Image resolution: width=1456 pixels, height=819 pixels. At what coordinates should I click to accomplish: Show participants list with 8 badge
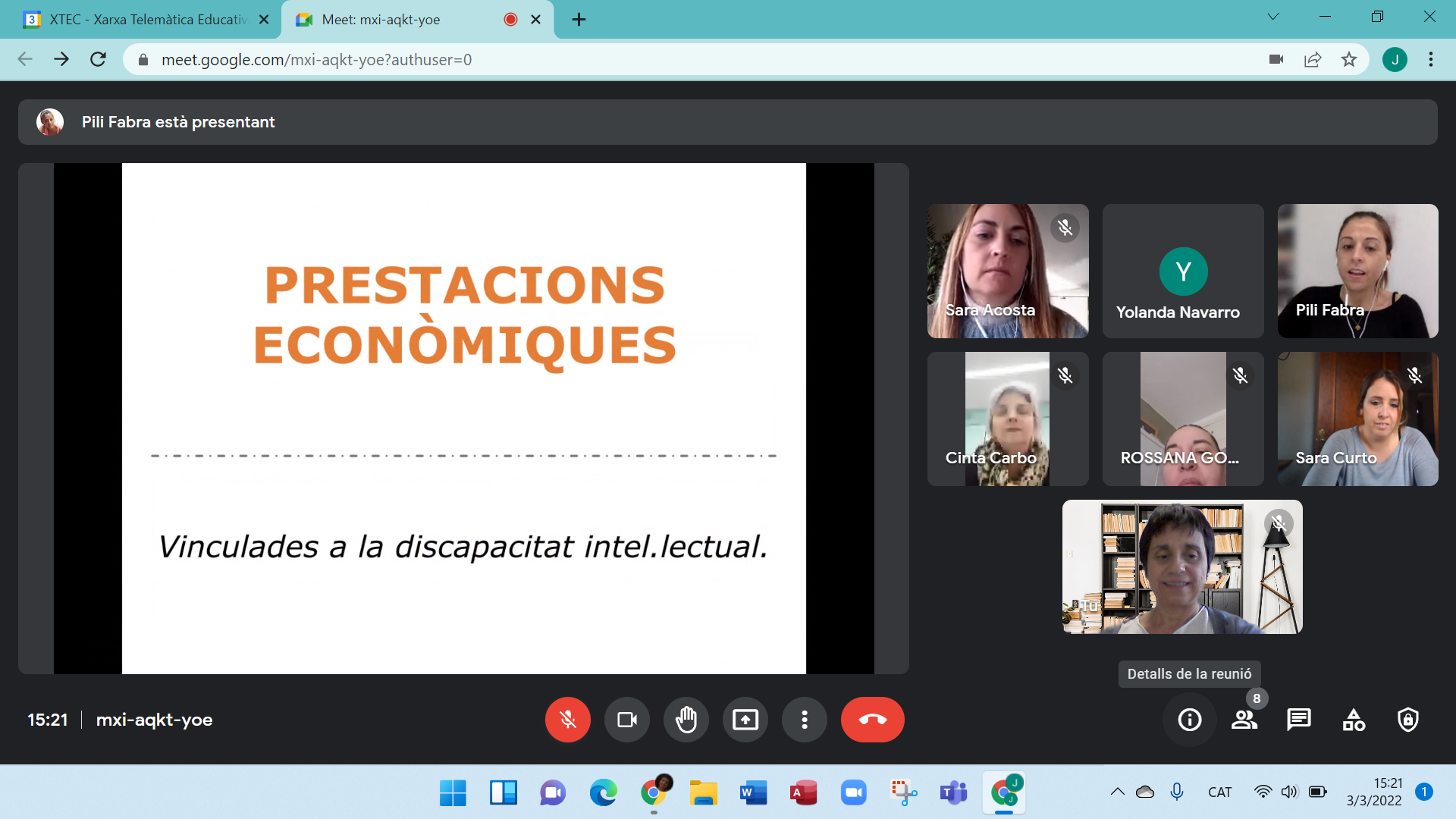click(1244, 719)
